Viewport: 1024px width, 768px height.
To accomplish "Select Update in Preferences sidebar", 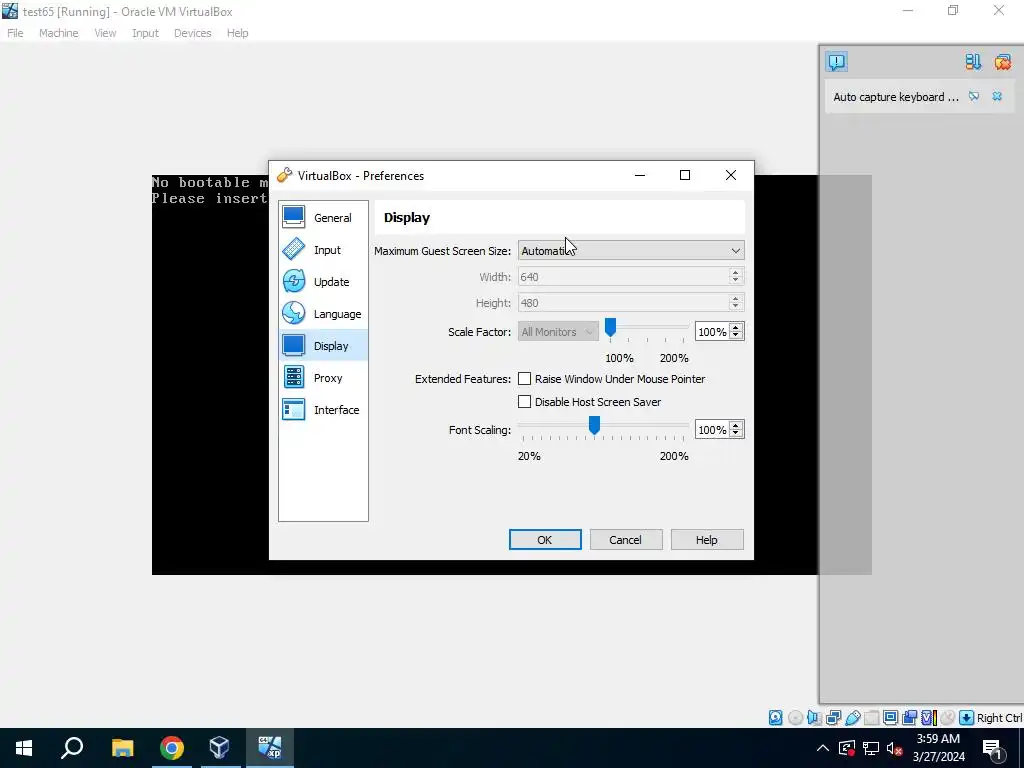I will [x=323, y=281].
